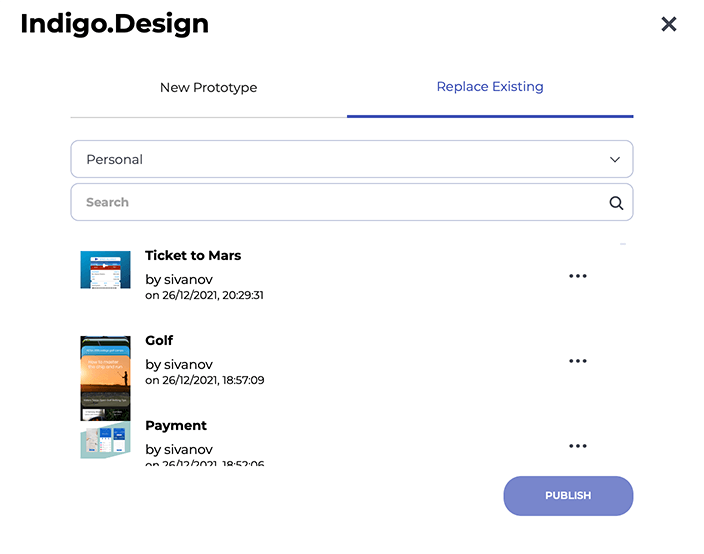Click 'by sivanov' under Ticket to Mars
The height and width of the screenshot is (554, 704).
(x=179, y=280)
